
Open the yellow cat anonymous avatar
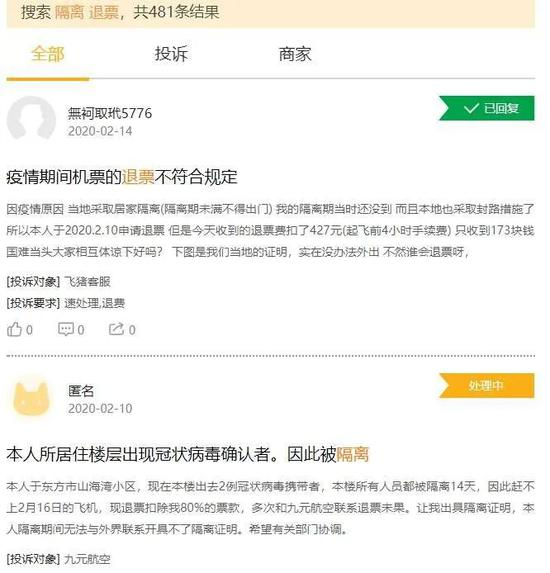point(31,398)
